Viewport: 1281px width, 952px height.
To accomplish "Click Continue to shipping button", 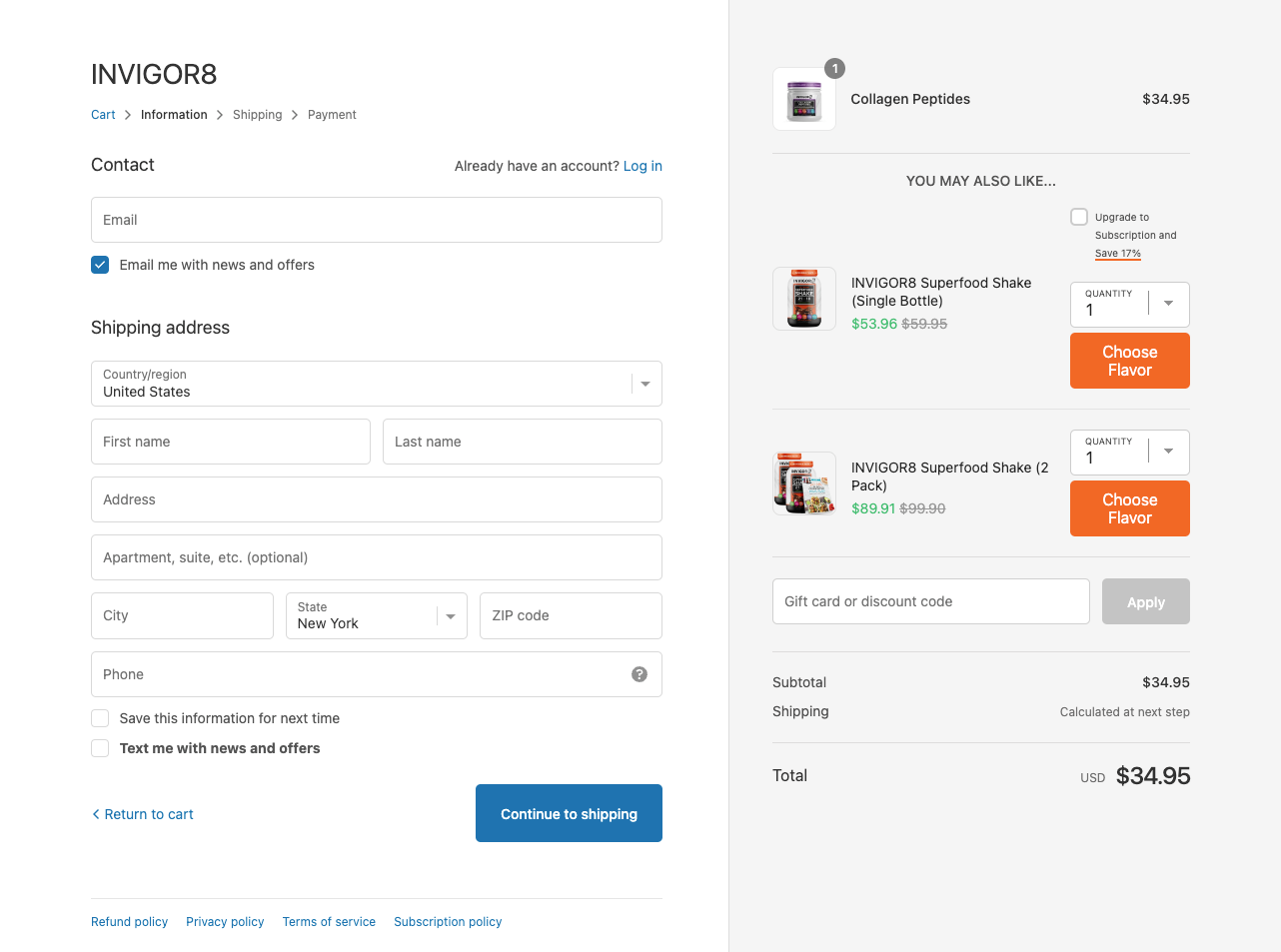I will pos(569,813).
